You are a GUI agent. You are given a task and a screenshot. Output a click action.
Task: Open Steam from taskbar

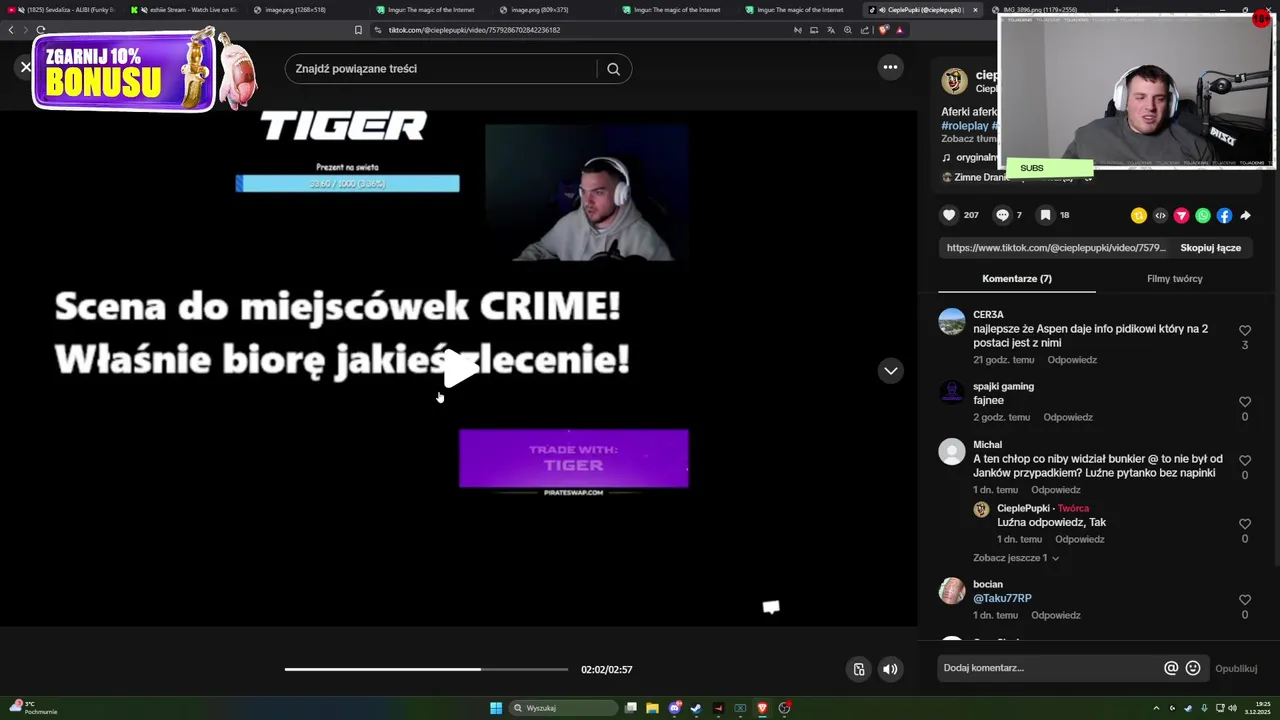tap(696, 708)
